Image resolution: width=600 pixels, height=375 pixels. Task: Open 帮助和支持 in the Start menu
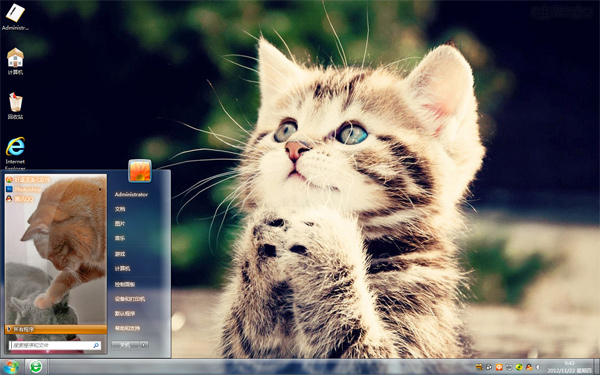127,328
